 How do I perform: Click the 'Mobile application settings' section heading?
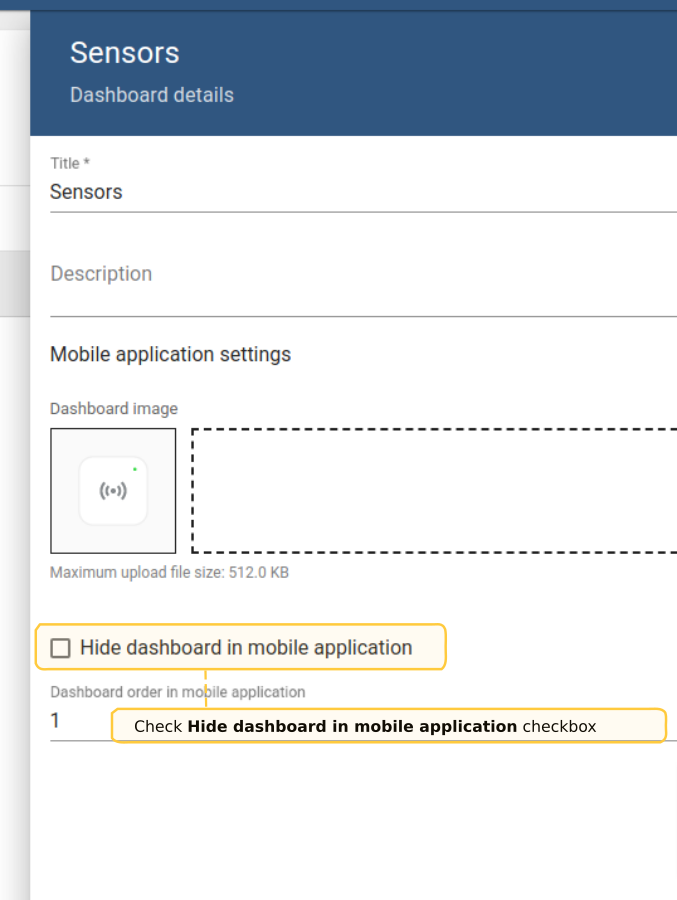click(170, 355)
